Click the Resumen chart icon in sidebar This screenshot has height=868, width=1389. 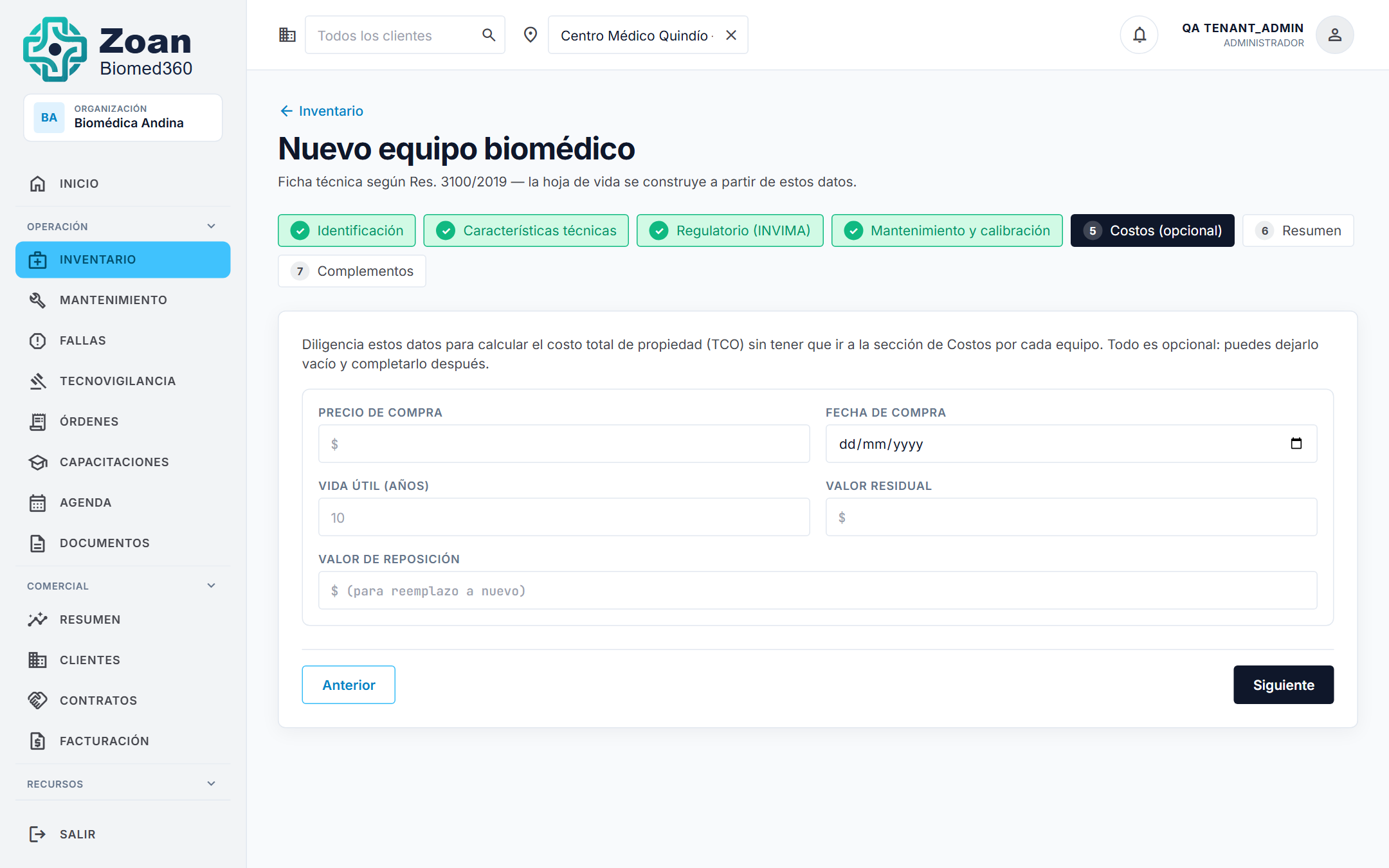click(38, 620)
